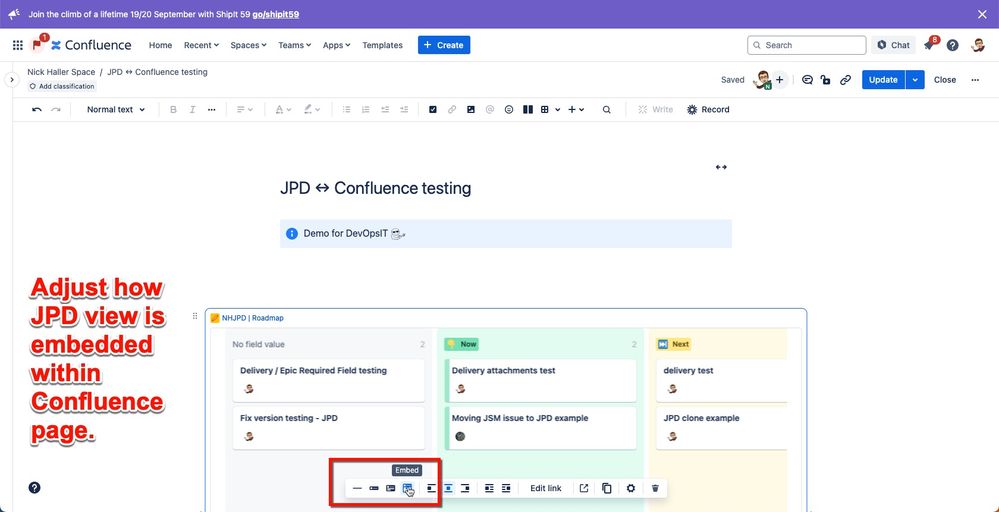
Task: Open the Normal text style dropdown
Action: 116,110
